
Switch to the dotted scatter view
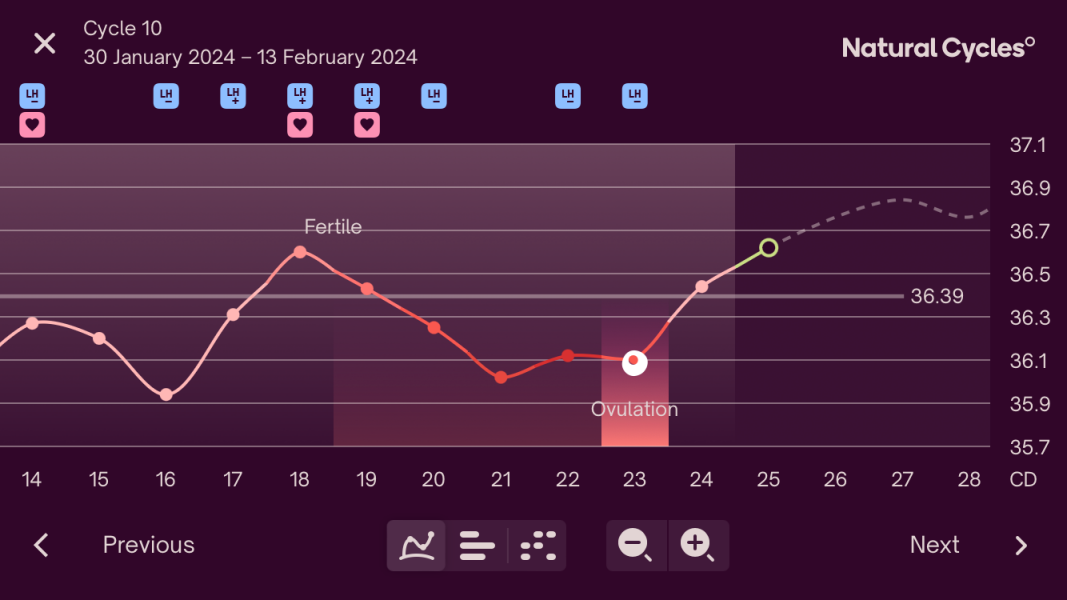[x=538, y=546]
